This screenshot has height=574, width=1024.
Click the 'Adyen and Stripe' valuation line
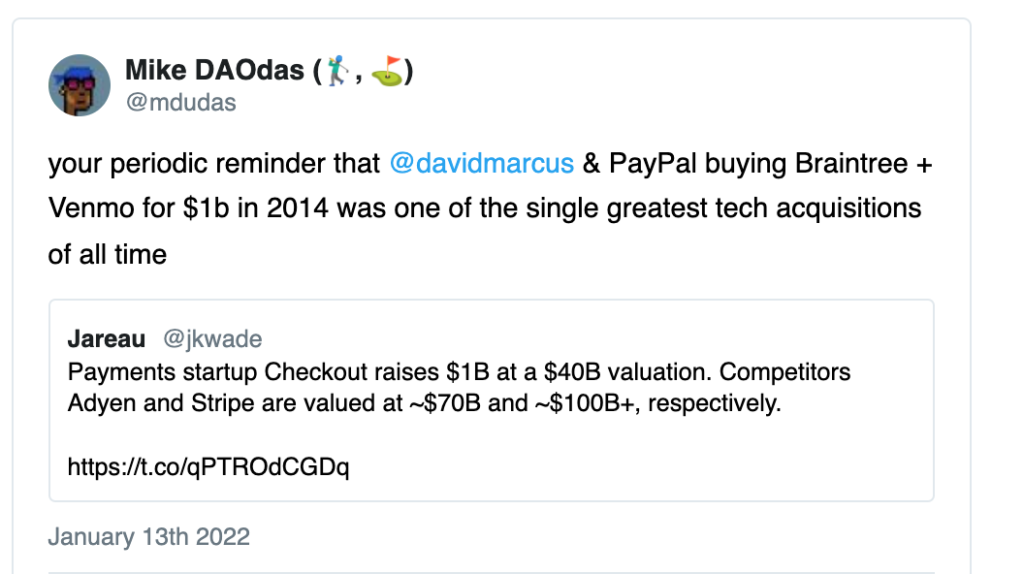pyautogui.click(x=424, y=404)
